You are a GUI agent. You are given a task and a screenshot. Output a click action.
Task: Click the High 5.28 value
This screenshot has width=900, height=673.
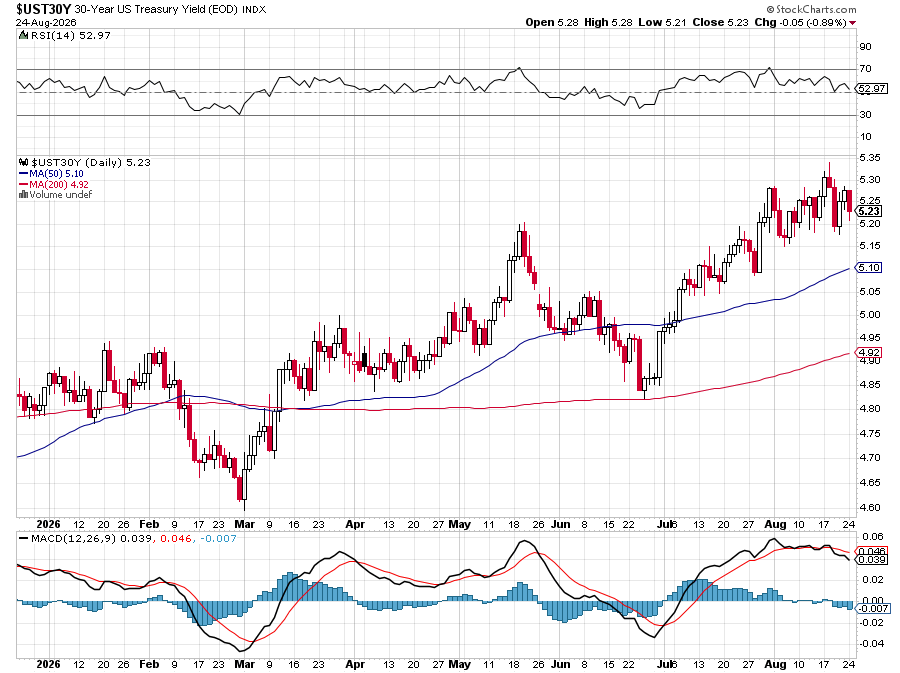[608, 22]
